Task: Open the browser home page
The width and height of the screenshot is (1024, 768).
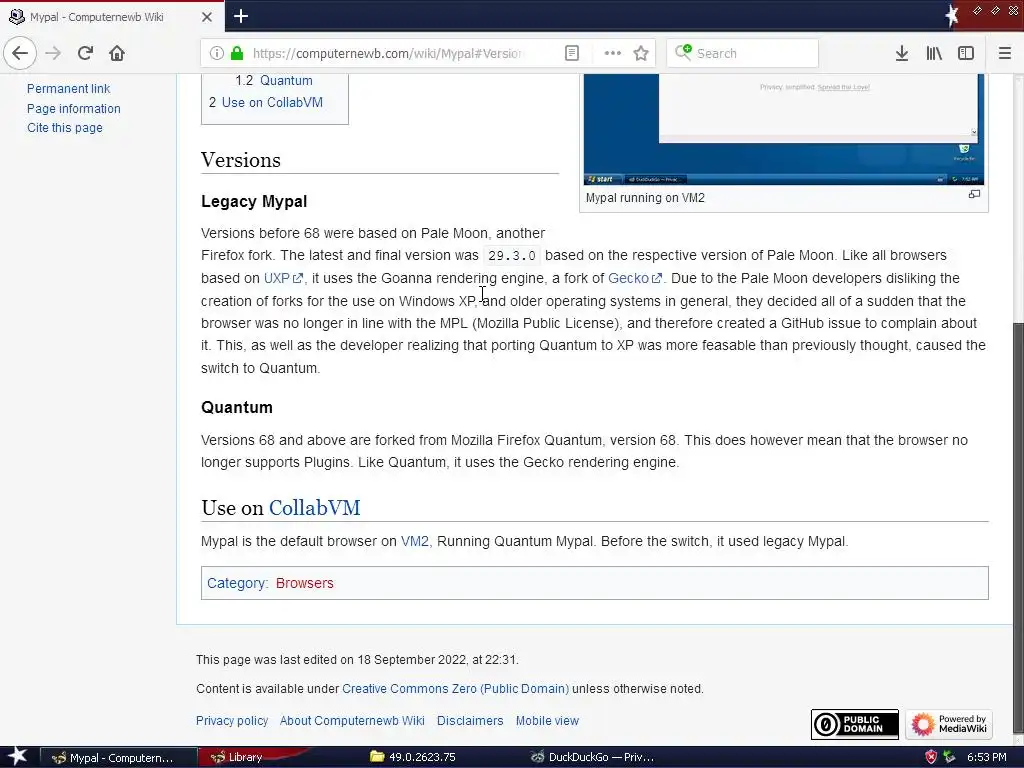Action: pyautogui.click(x=117, y=53)
